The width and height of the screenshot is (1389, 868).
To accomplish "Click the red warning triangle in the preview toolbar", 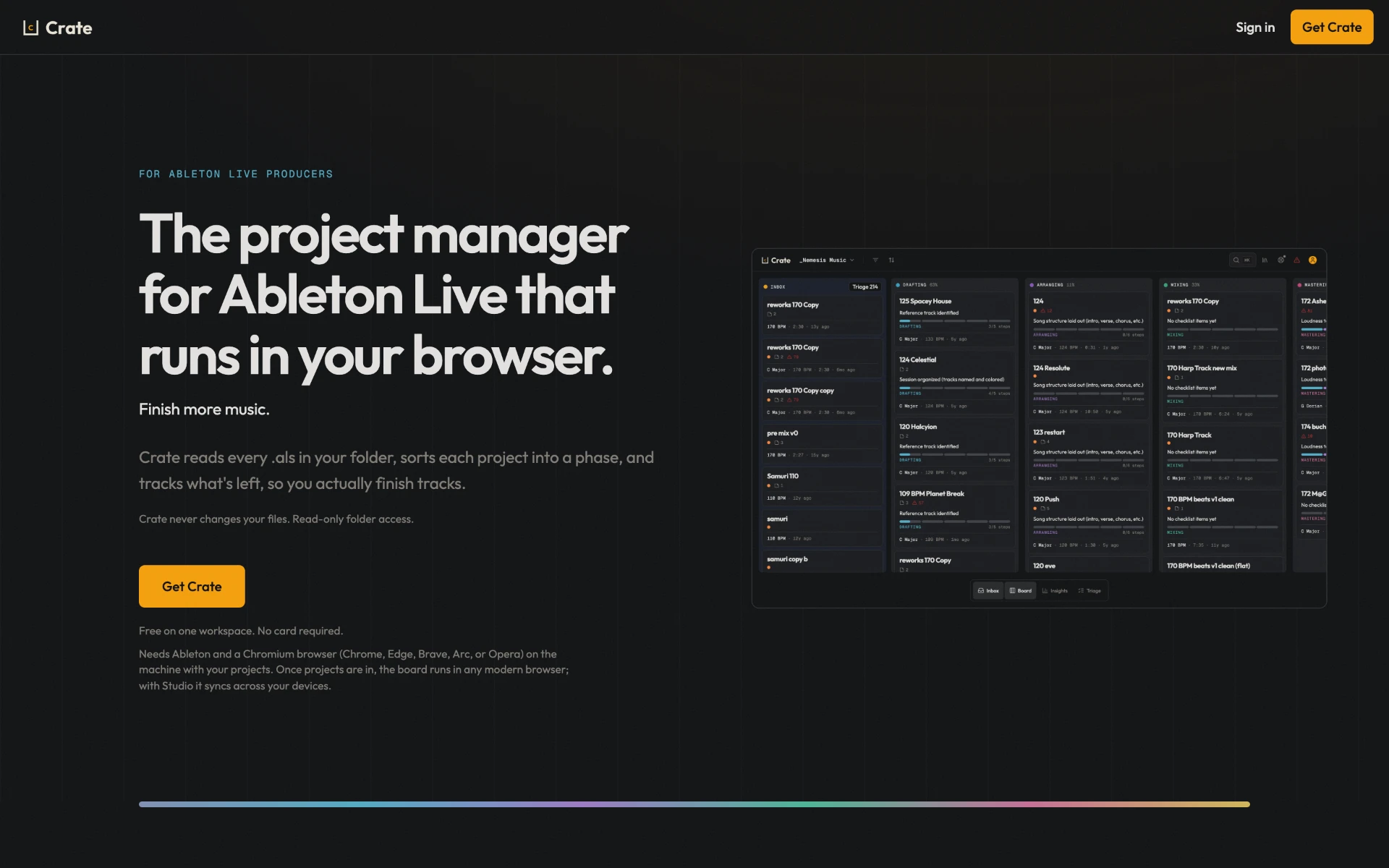I will point(1296,260).
